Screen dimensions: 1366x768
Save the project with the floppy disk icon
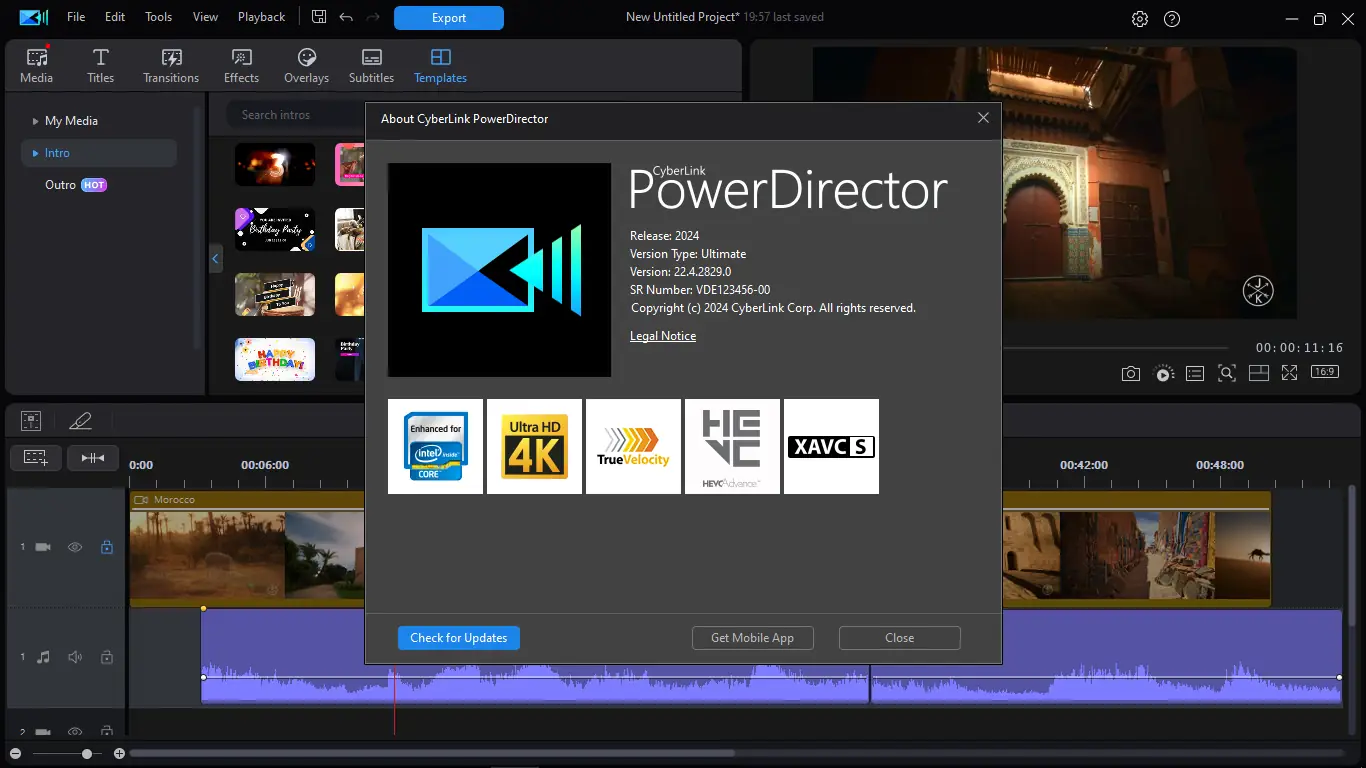click(319, 17)
